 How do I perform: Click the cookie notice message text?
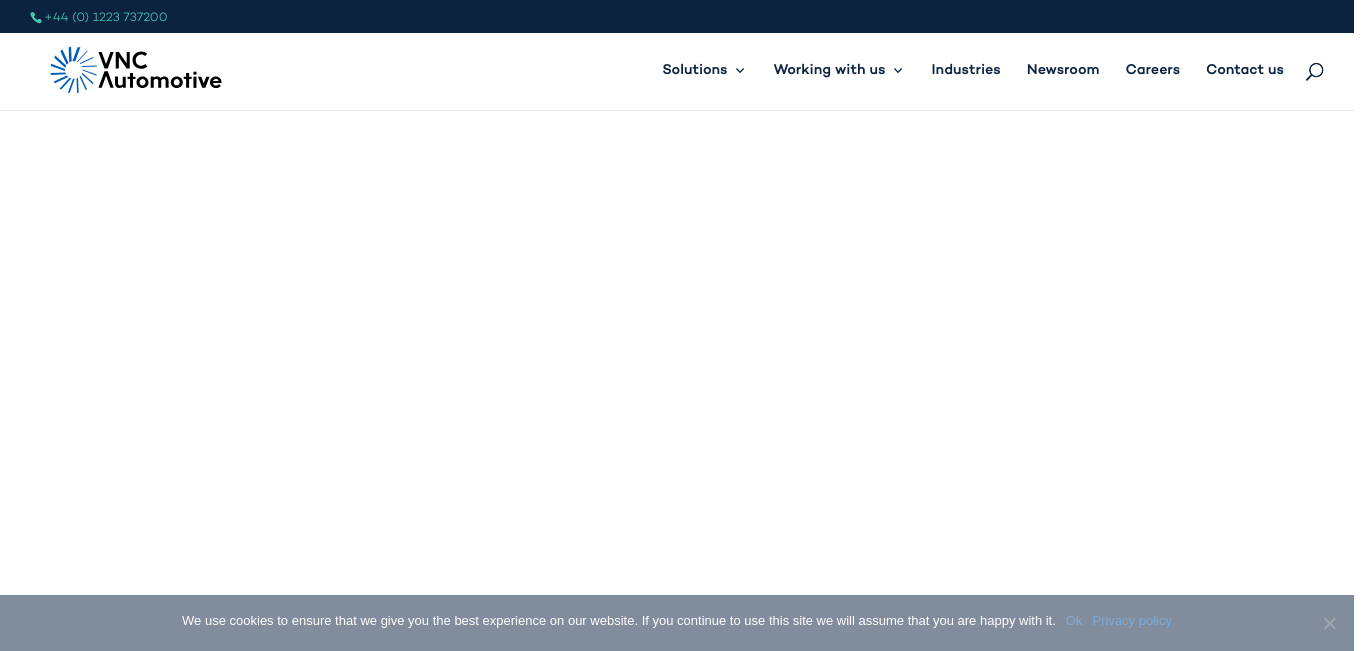click(617, 621)
